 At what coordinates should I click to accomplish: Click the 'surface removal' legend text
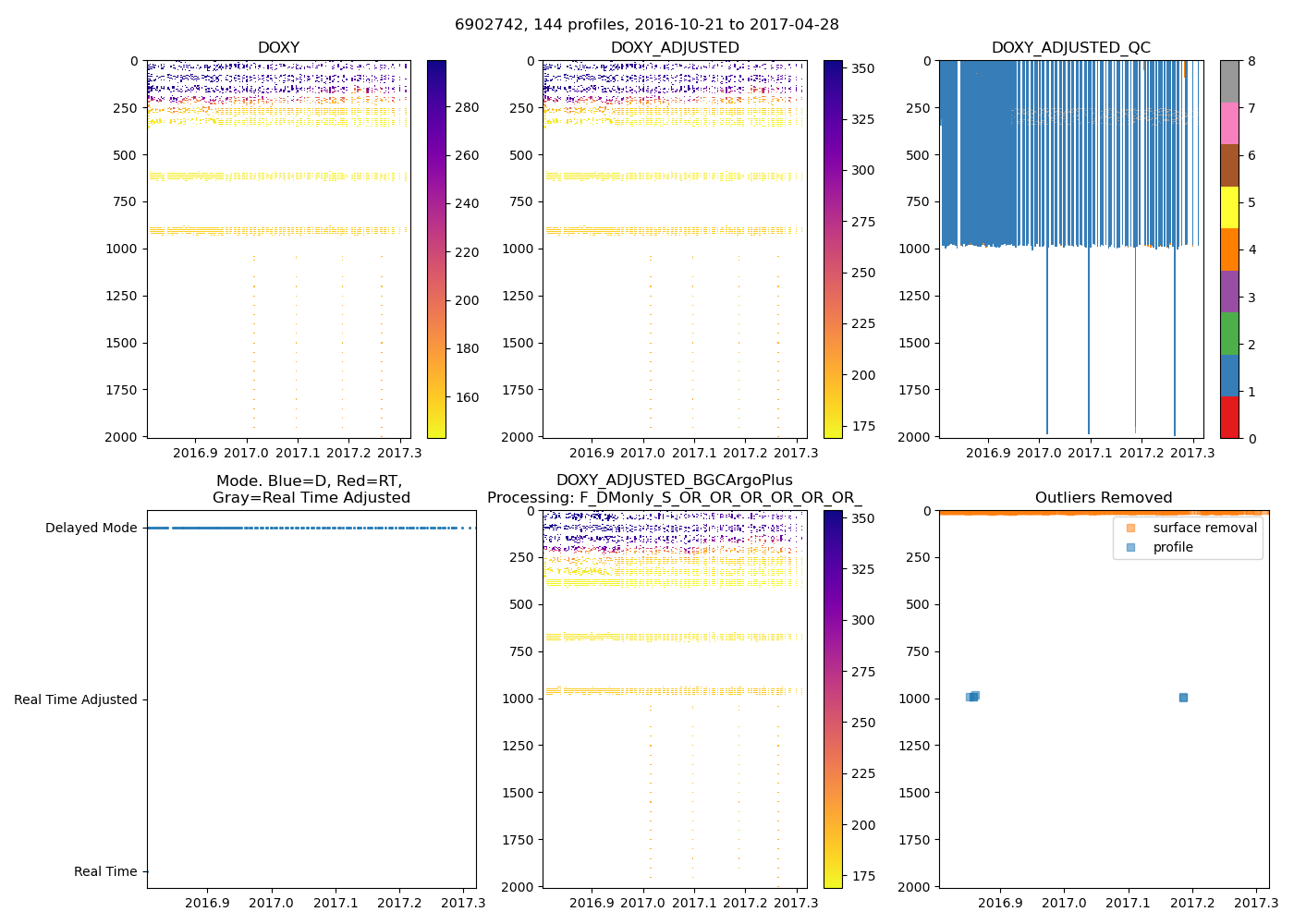[x=1204, y=528]
